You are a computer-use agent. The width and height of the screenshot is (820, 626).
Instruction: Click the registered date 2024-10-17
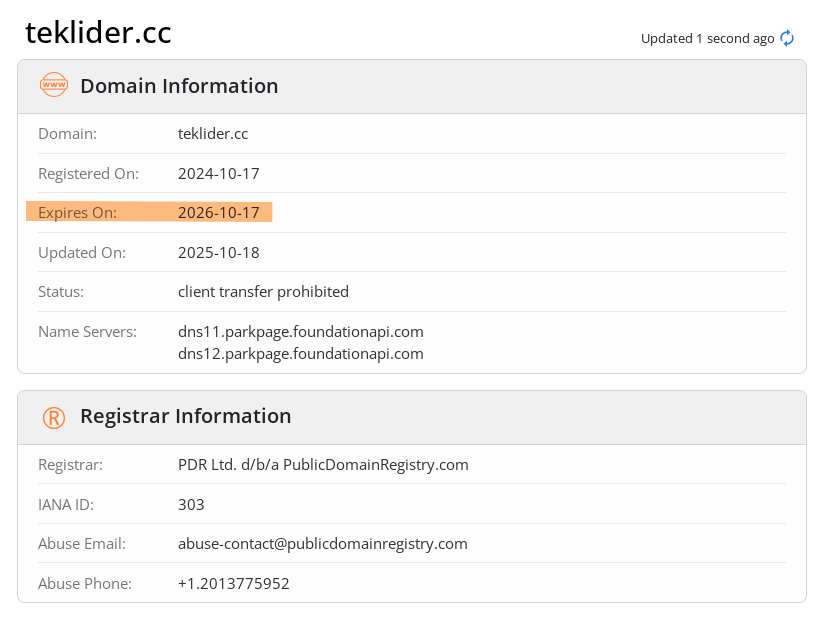point(218,173)
